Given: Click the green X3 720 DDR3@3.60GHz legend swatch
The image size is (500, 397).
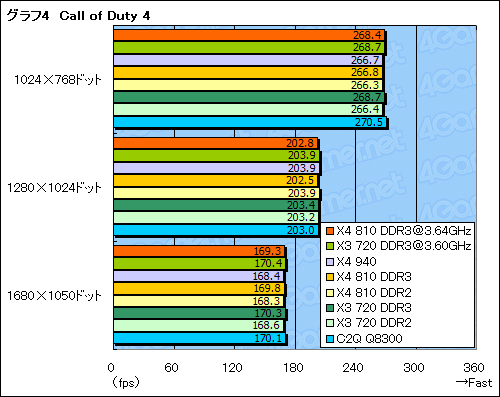Looking at the screenshot, I should click(x=330, y=246).
